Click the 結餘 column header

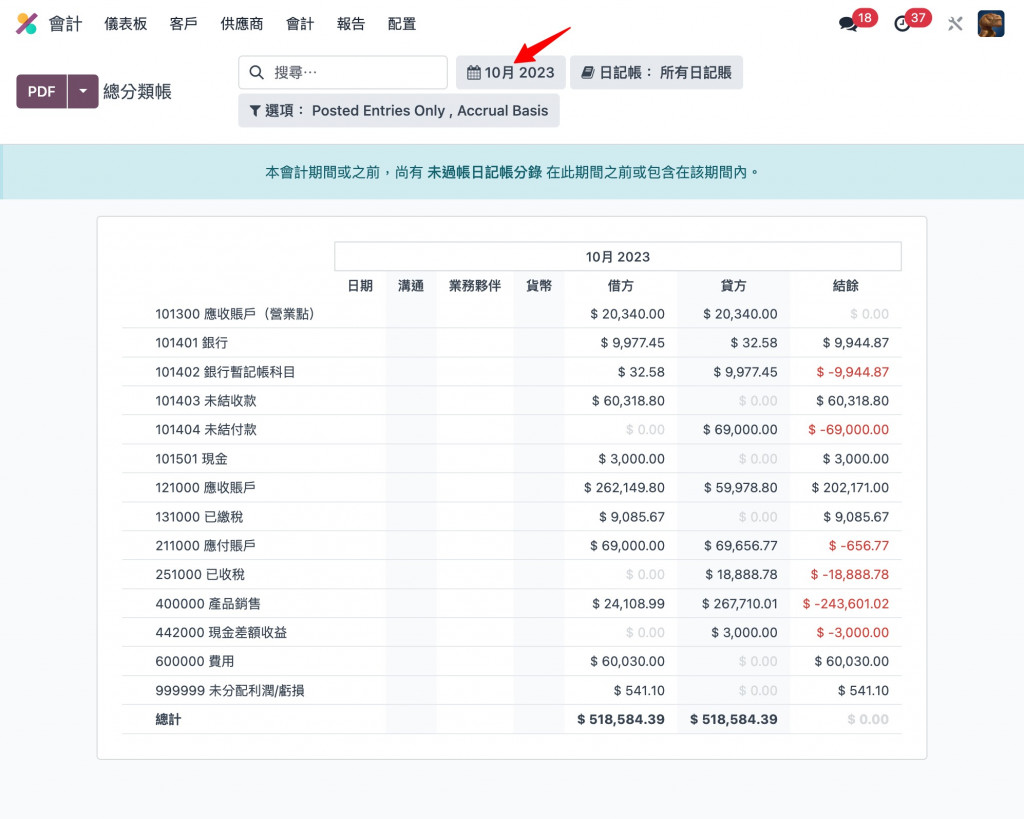[846, 286]
